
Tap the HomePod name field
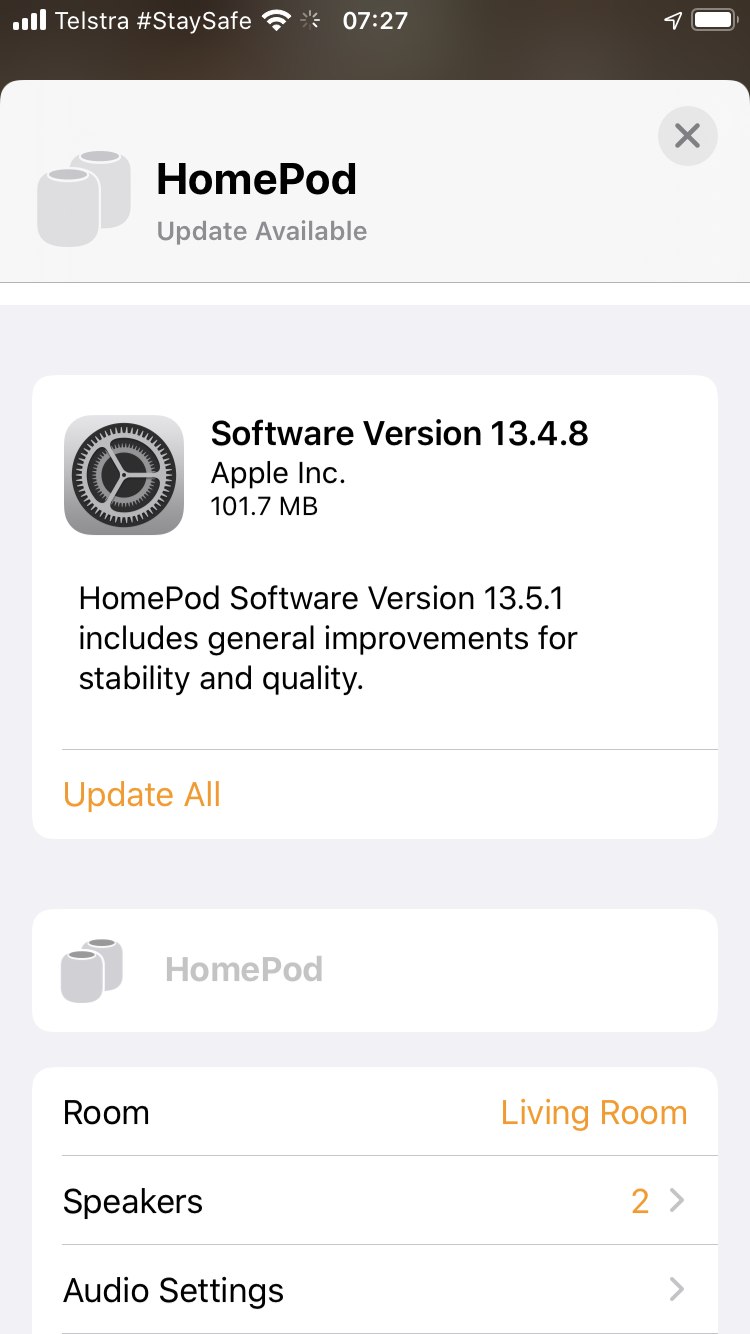click(x=375, y=970)
